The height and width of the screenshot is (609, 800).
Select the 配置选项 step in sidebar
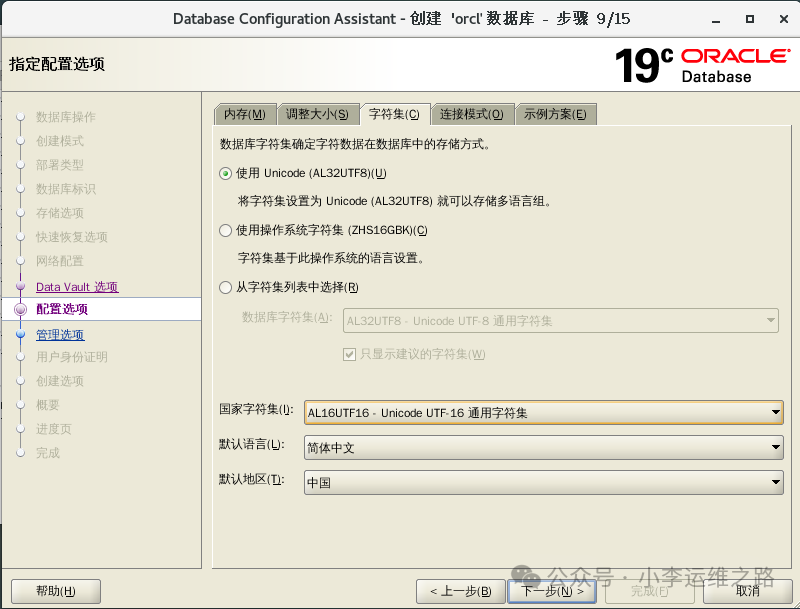[62, 309]
